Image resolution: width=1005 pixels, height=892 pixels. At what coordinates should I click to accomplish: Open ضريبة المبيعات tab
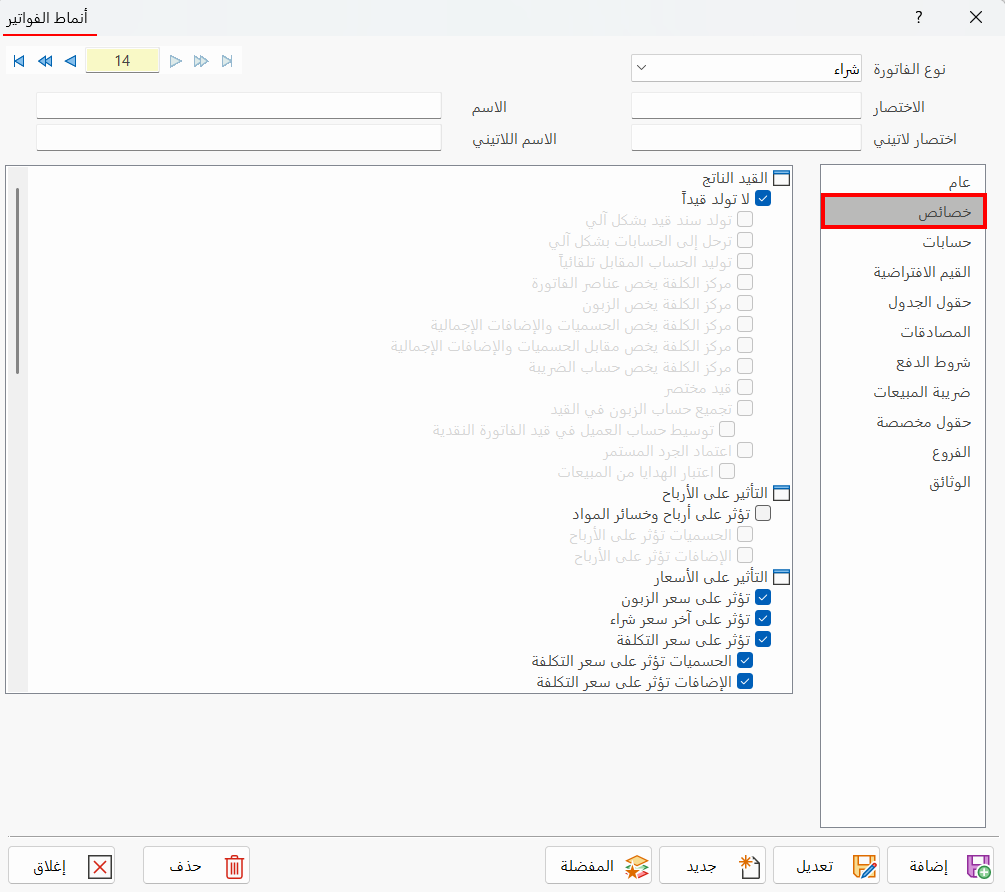(x=902, y=392)
